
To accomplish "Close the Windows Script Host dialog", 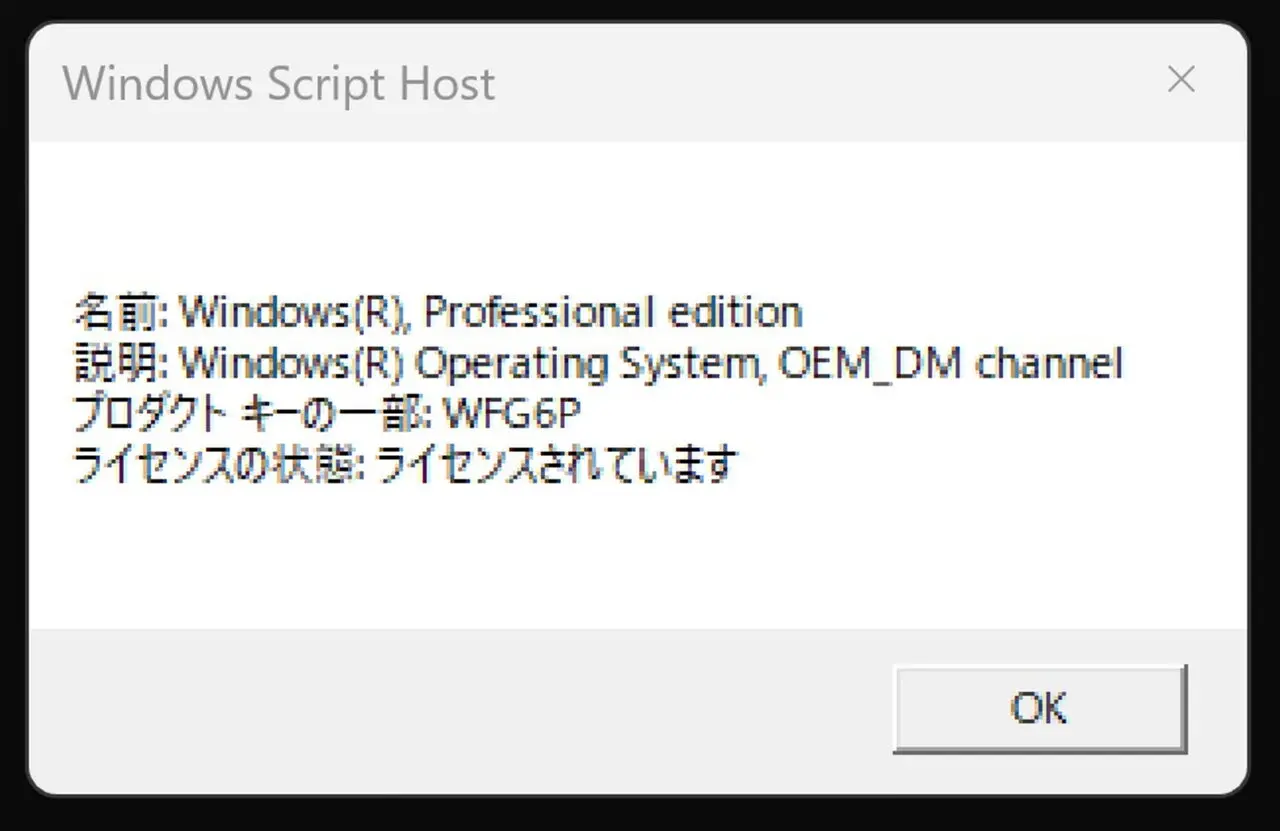I will pyautogui.click(x=1181, y=81).
